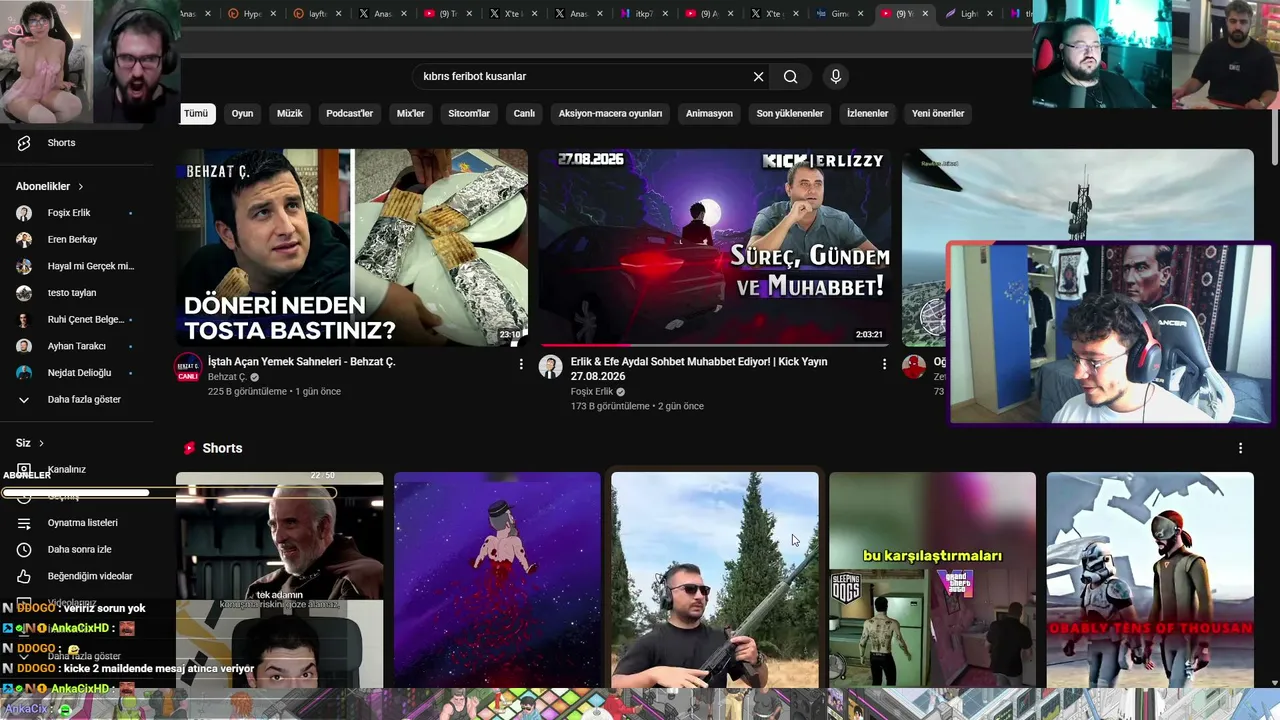Viewport: 1280px width, 720px height.
Task: Open the Behzat Ç. channel name link
Action: pyautogui.click(x=227, y=377)
